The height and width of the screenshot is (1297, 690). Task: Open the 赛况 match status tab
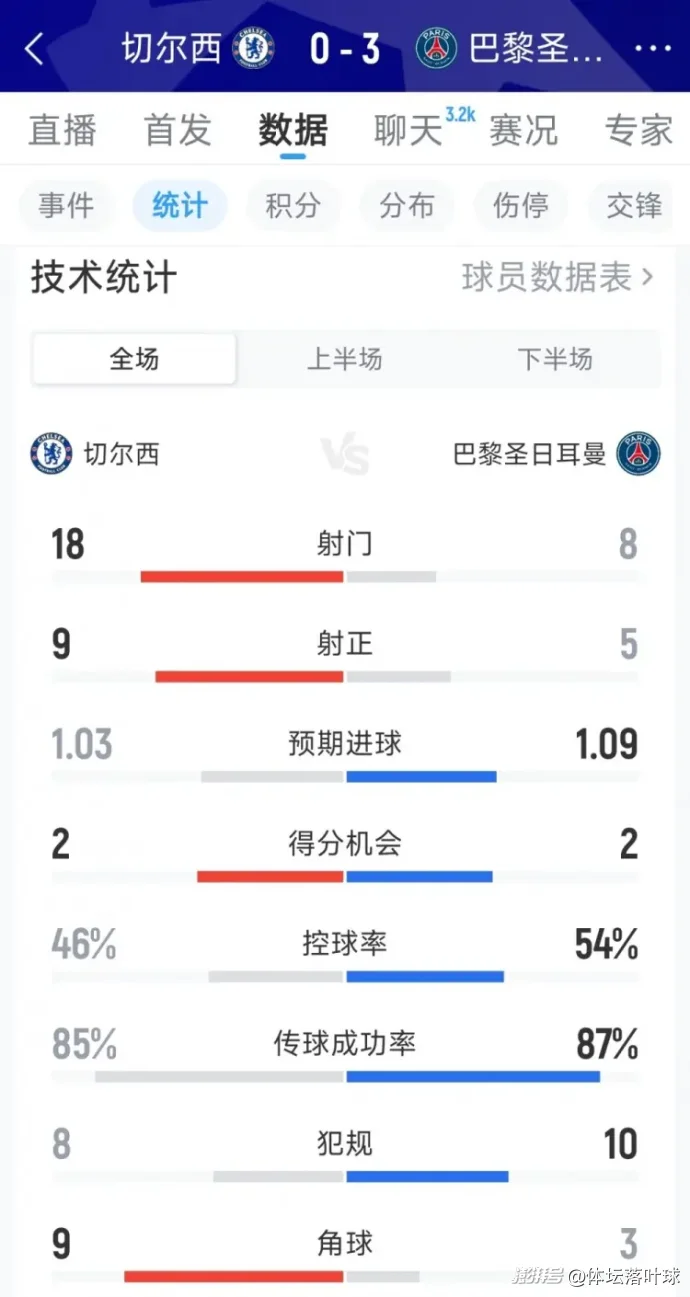(x=523, y=130)
